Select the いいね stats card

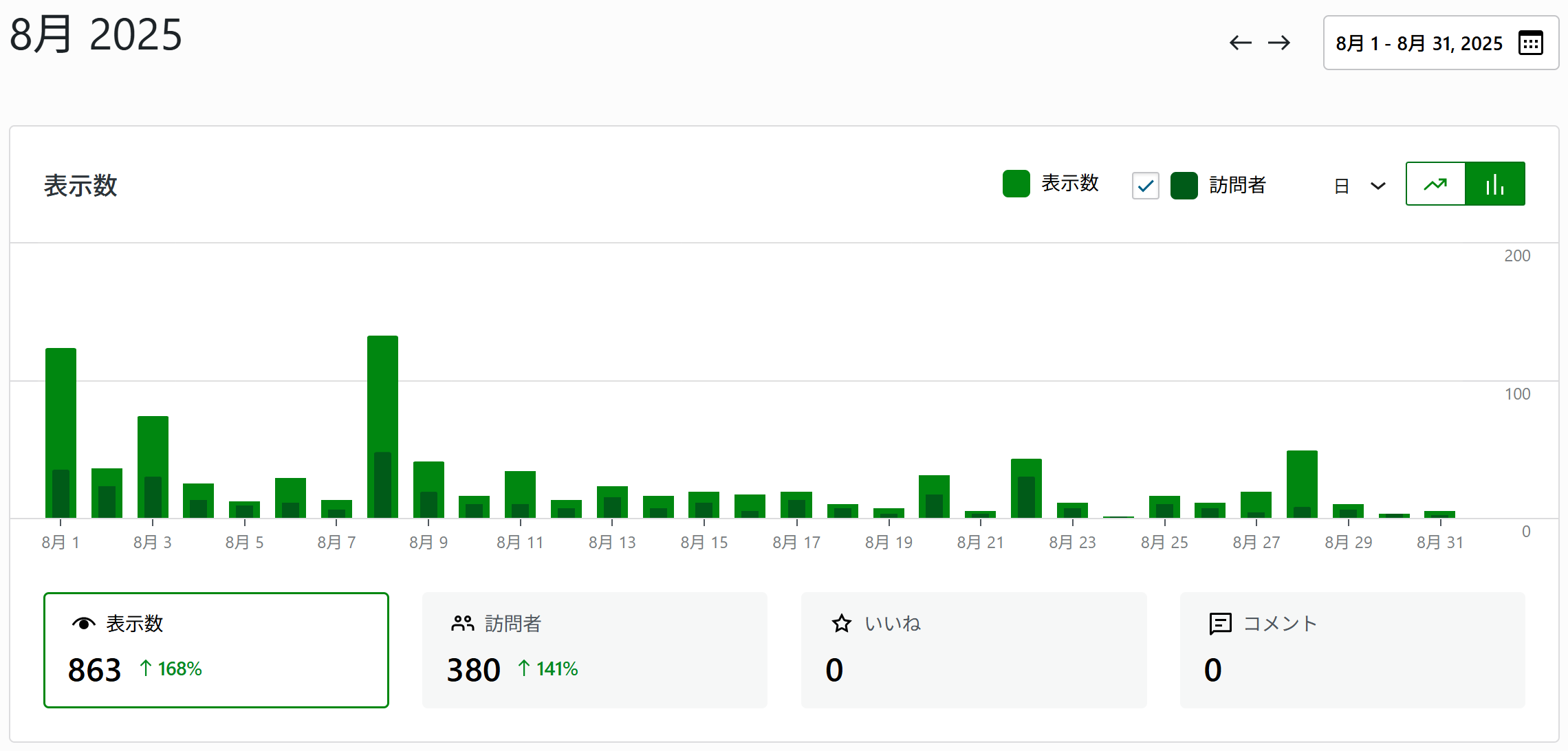coord(973,650)
